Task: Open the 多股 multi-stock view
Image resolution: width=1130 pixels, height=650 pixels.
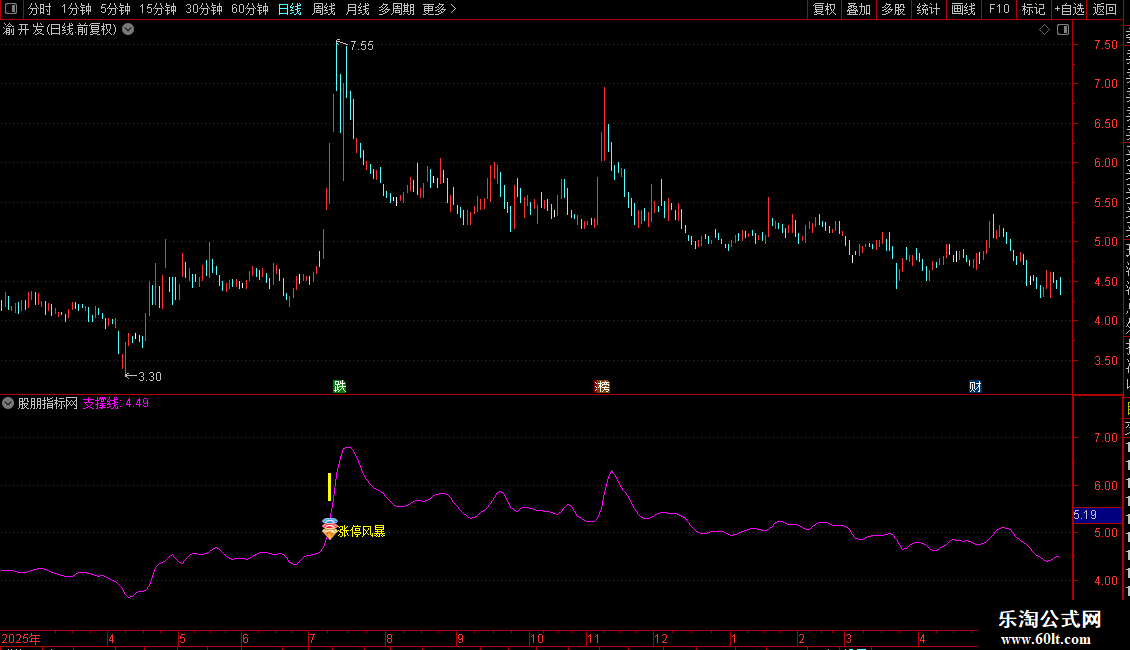Action: [893, 9]
